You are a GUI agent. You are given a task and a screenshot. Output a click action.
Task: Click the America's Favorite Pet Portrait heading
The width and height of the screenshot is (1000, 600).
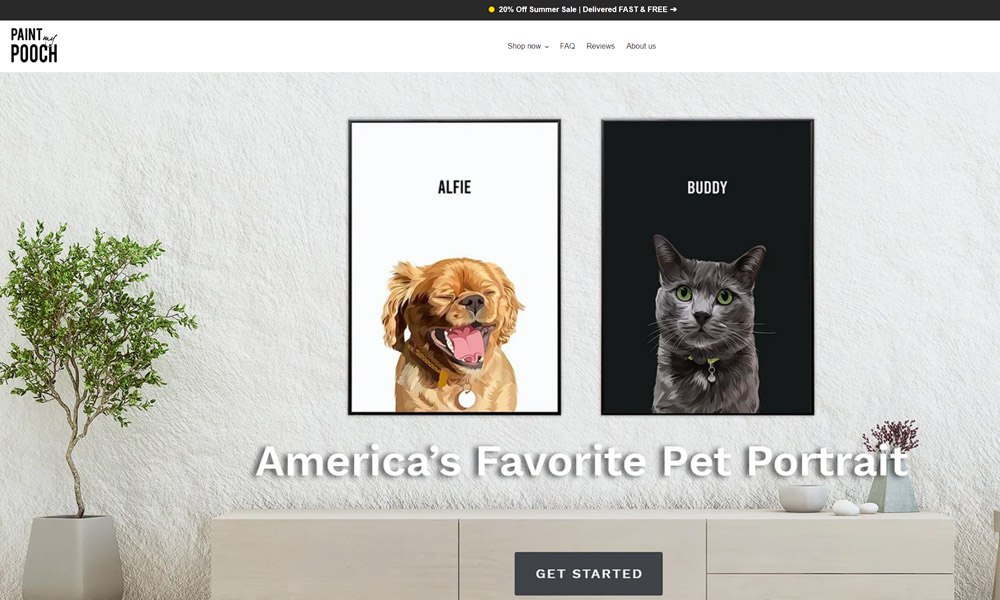[581, 461]
